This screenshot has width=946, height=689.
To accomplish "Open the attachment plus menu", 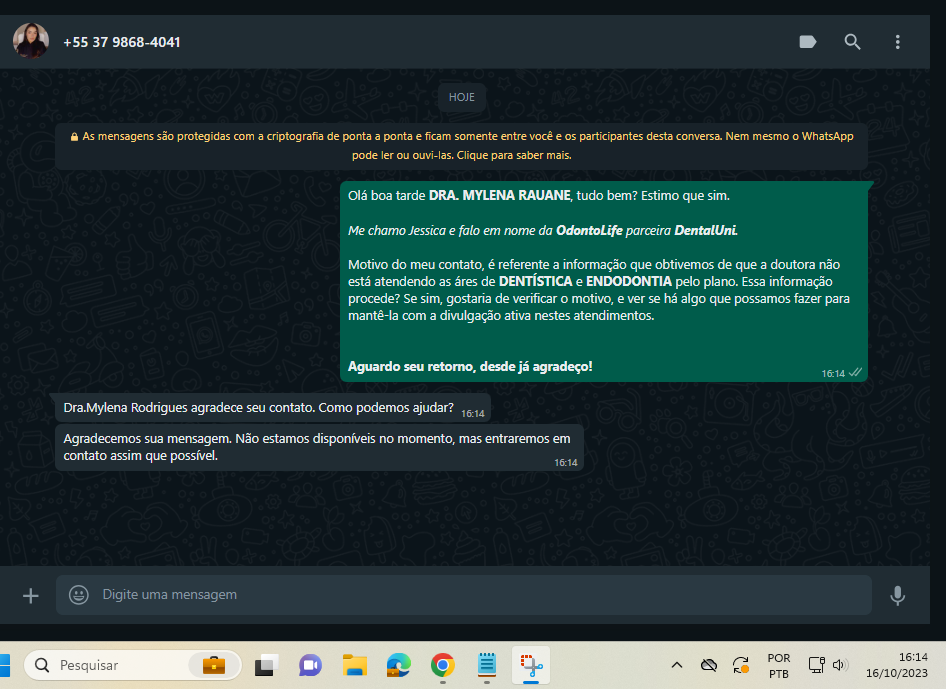I will pyautogui.click(x=30, y=595).
